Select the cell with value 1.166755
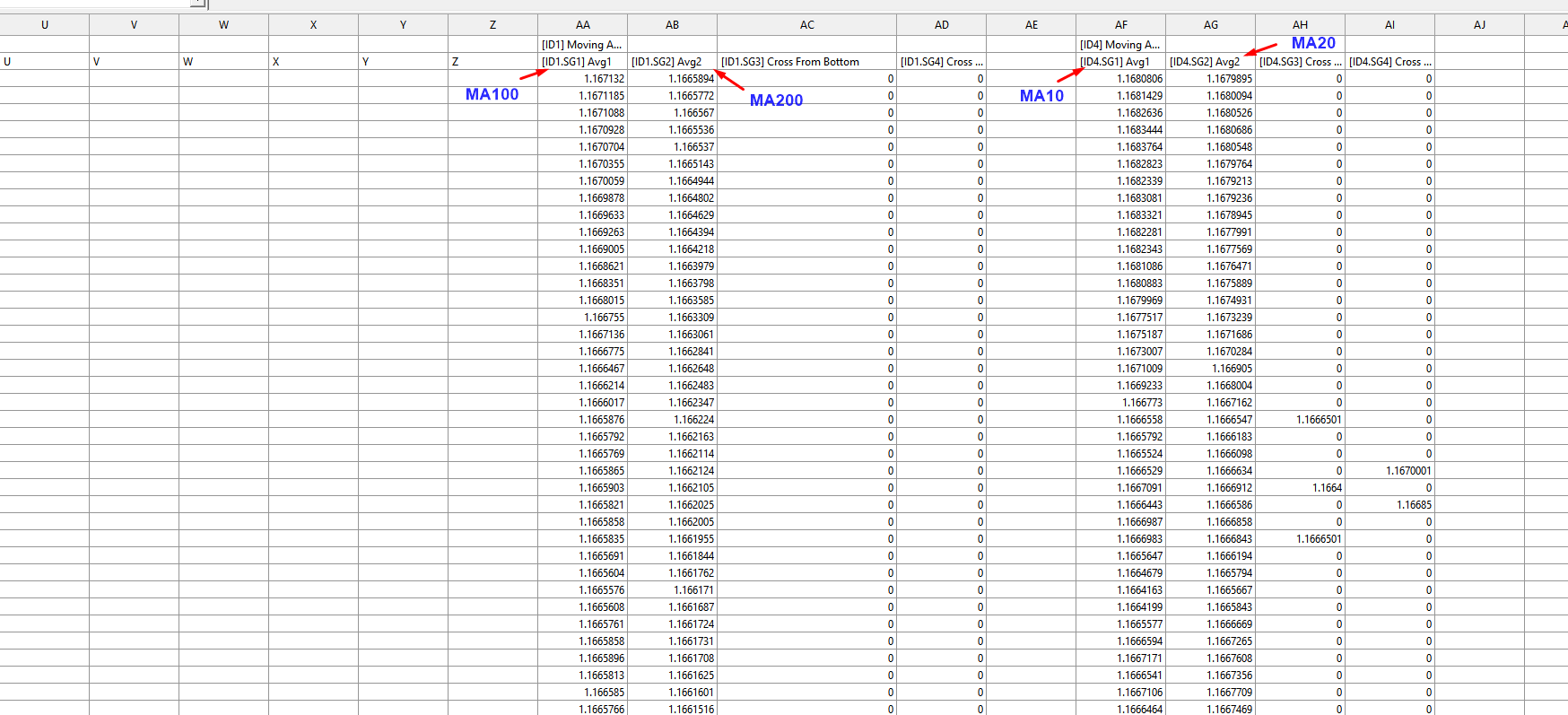 click(583, 318)
